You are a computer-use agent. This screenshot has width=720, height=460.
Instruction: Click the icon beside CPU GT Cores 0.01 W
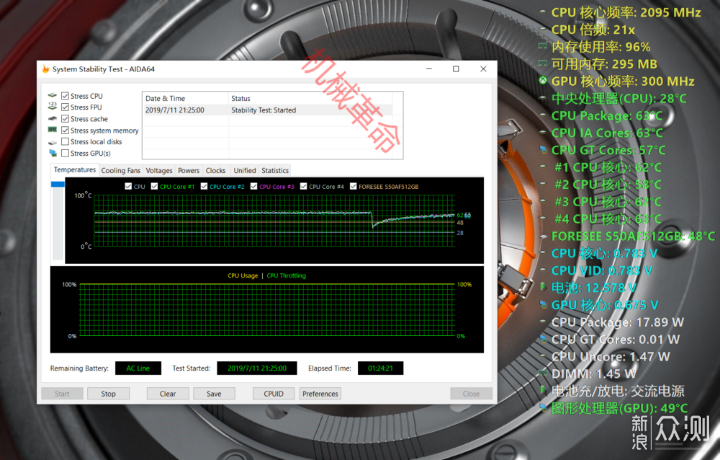click(x=543, y=339)
